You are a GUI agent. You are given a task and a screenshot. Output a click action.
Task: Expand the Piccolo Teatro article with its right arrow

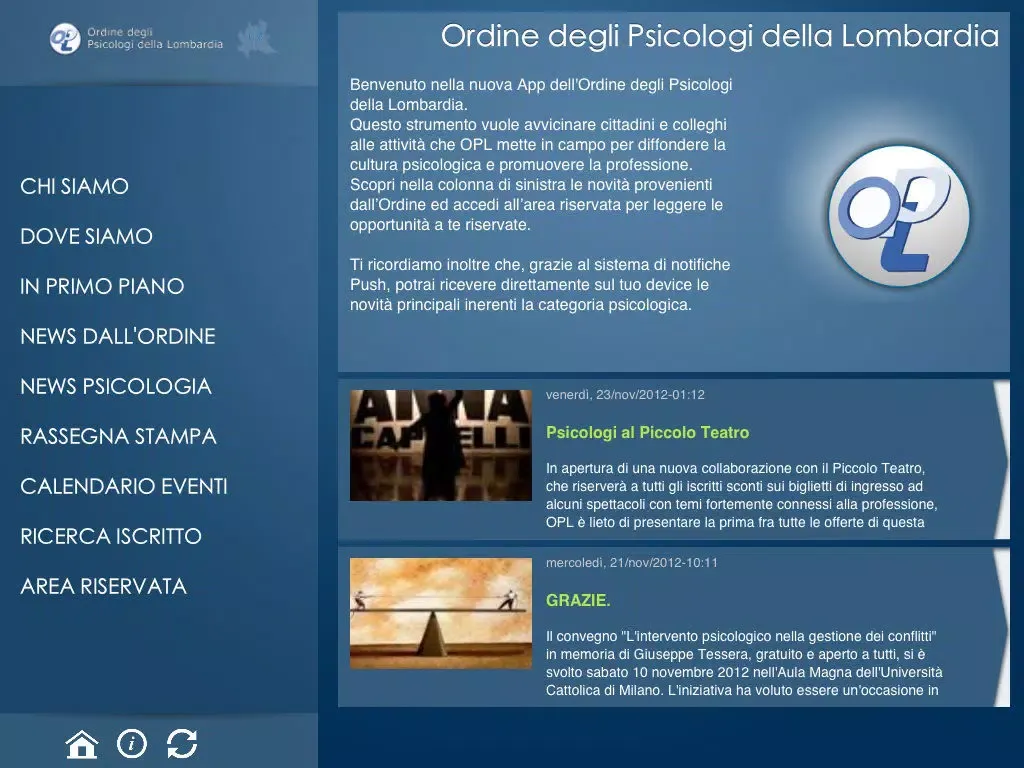tap(1001, 460)
